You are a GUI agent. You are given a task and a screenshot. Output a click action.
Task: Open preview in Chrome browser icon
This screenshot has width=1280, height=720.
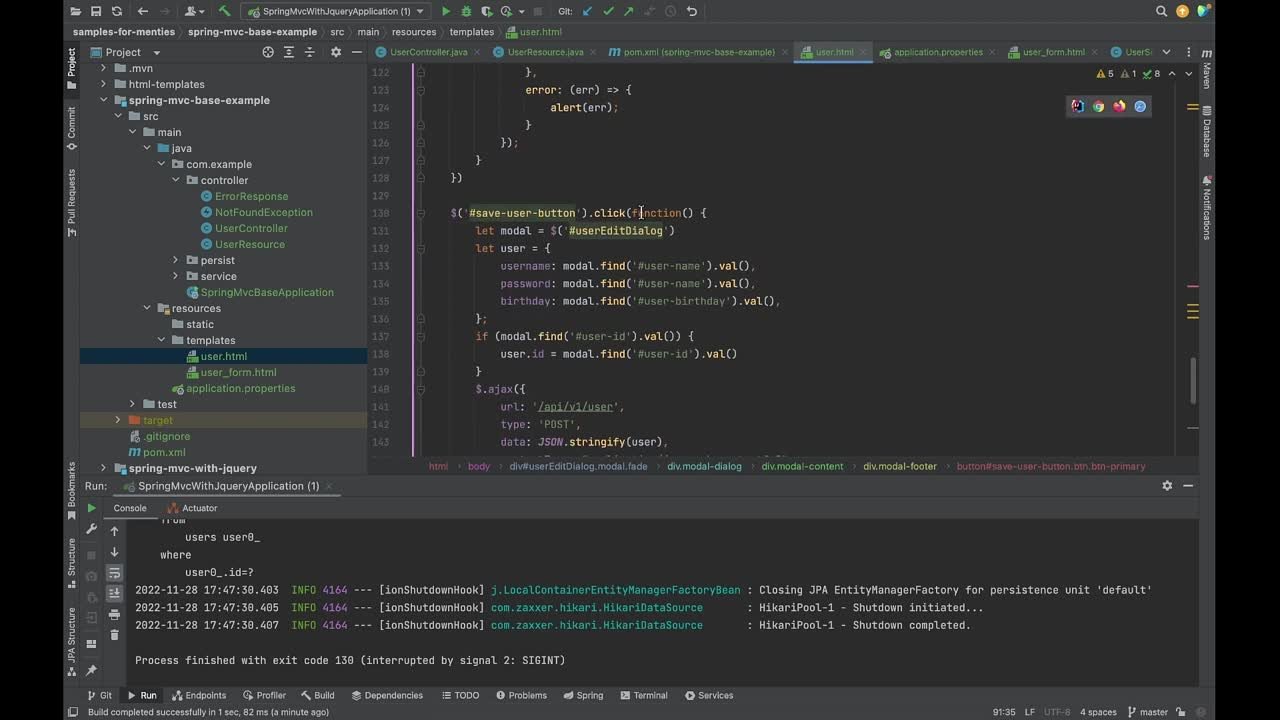pyautogui.click(x=1098, y=106)
